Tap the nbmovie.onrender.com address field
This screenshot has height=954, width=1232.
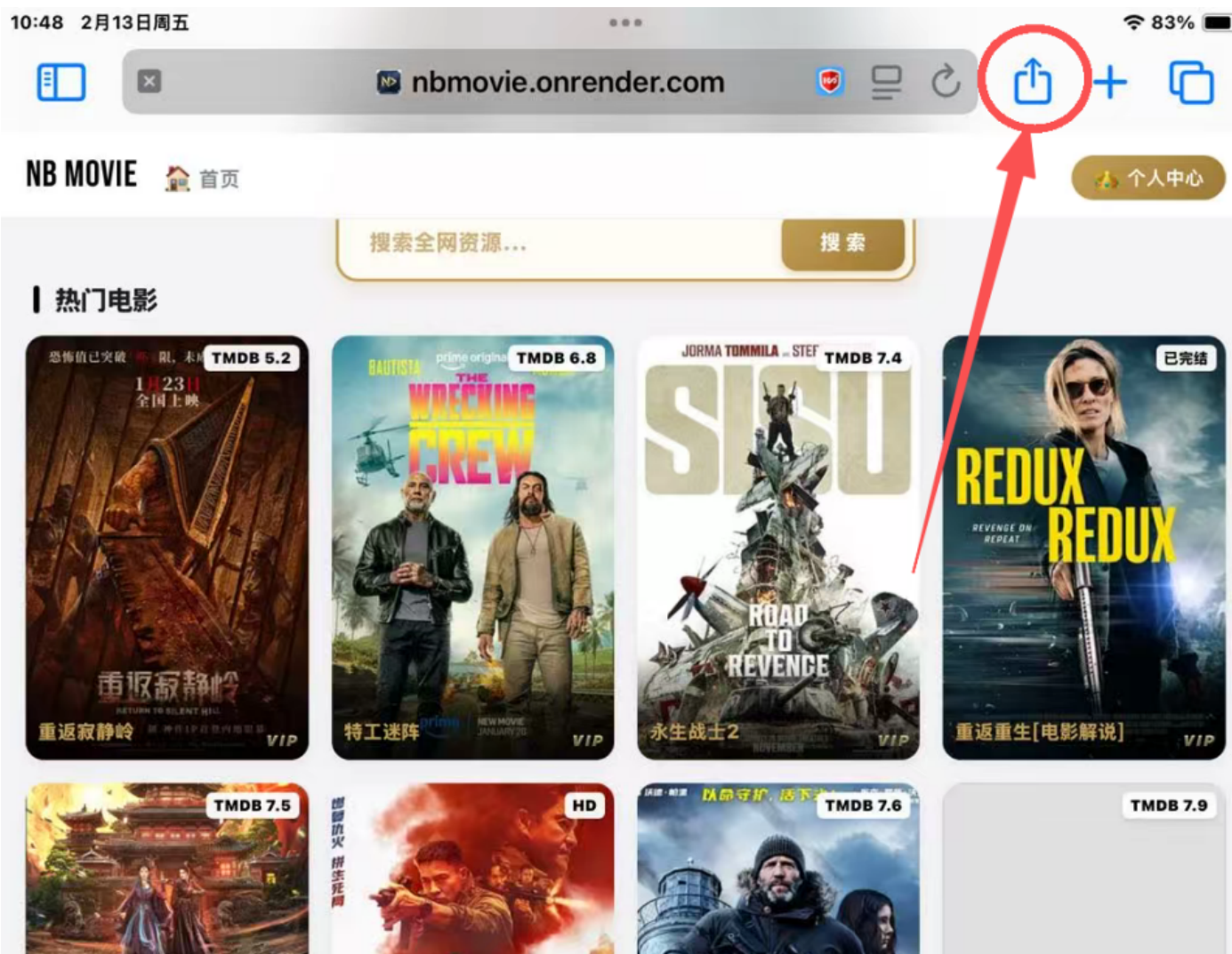click(x=550, y=82)
